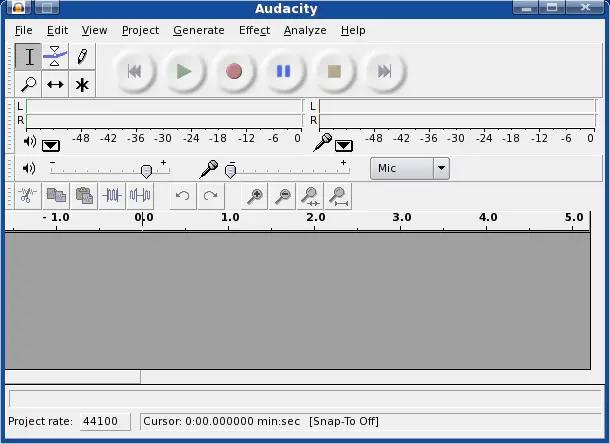Image resolution: width=610 pixels, height=444 pixels.
Task: Toggle the Selection I-beam tool
Action: [x=28, y=57]
